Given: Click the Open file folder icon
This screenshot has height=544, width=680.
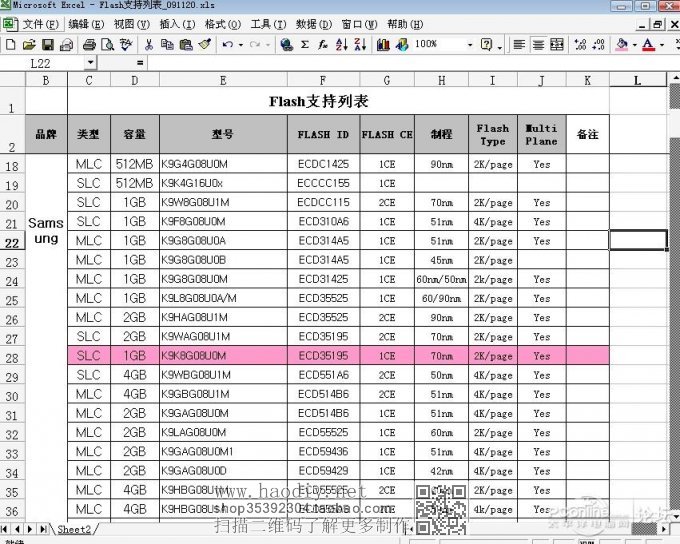Looking at the screenshot, I should [30, 45].
